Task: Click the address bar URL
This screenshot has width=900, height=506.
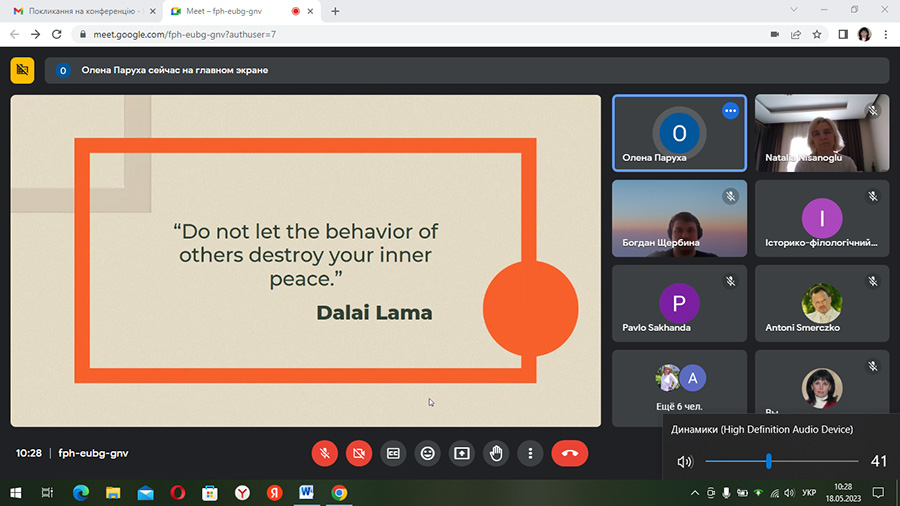Action: [x=185, y=34]
